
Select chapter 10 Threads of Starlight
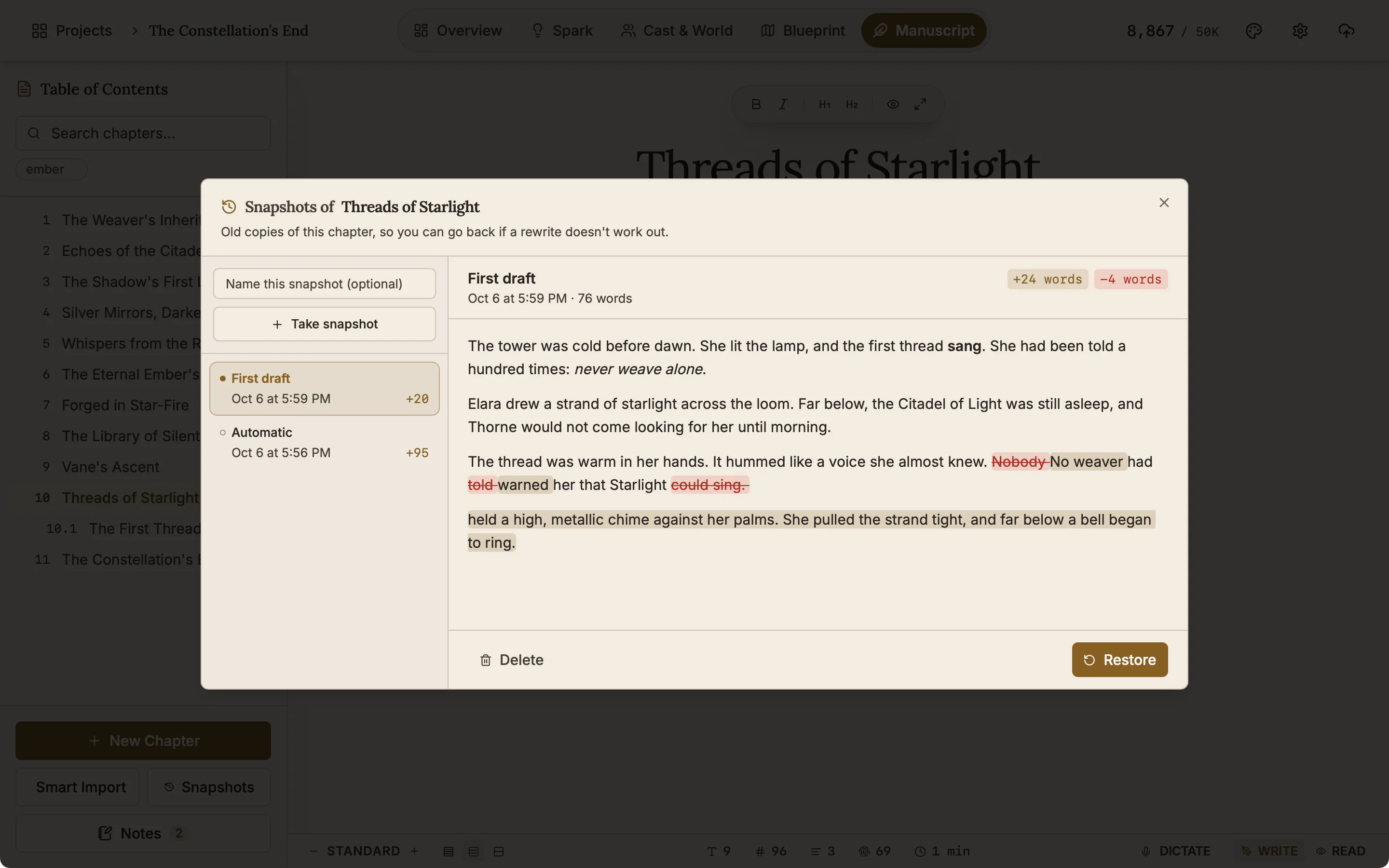tap(130, 498)
